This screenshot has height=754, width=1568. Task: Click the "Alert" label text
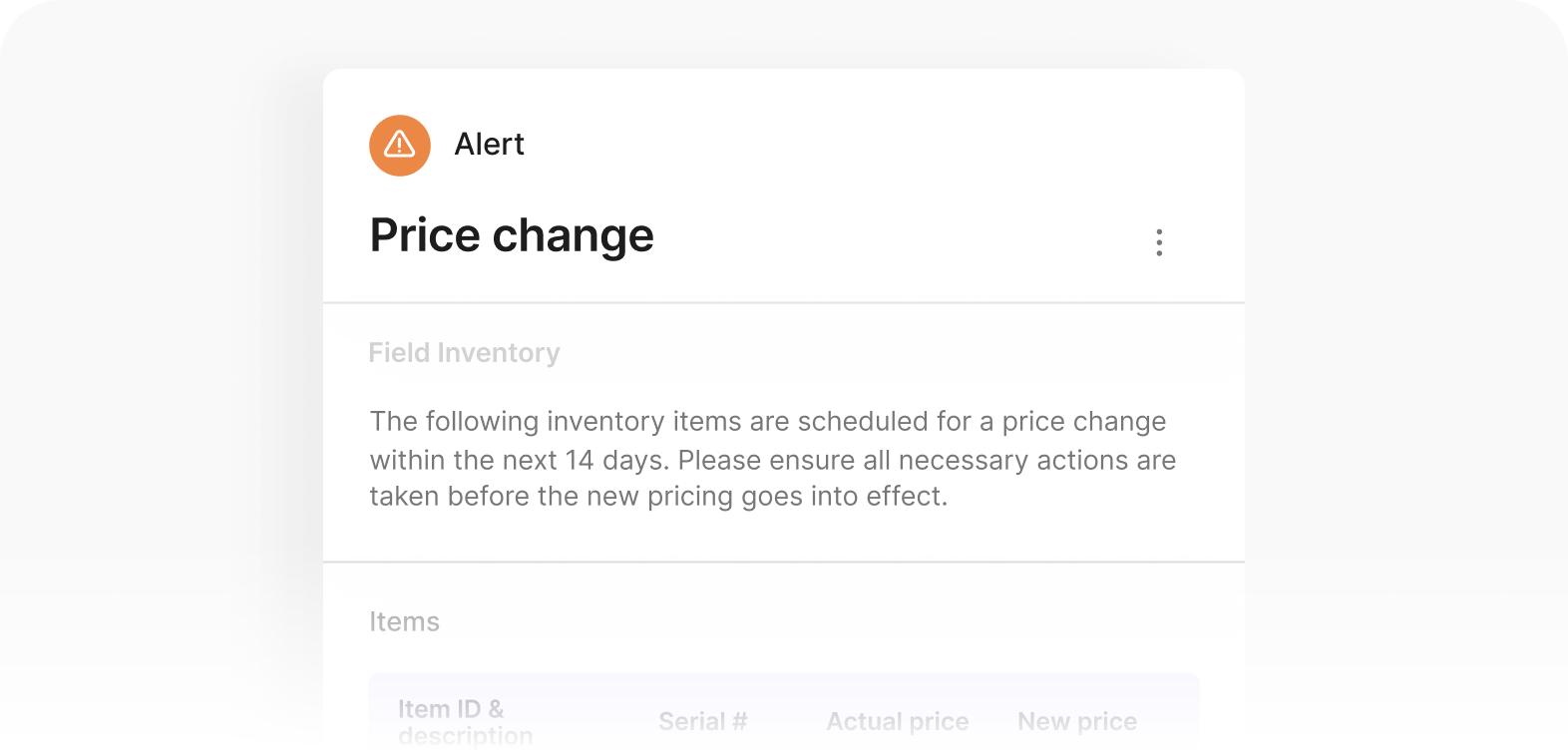[x=489, y=145]
